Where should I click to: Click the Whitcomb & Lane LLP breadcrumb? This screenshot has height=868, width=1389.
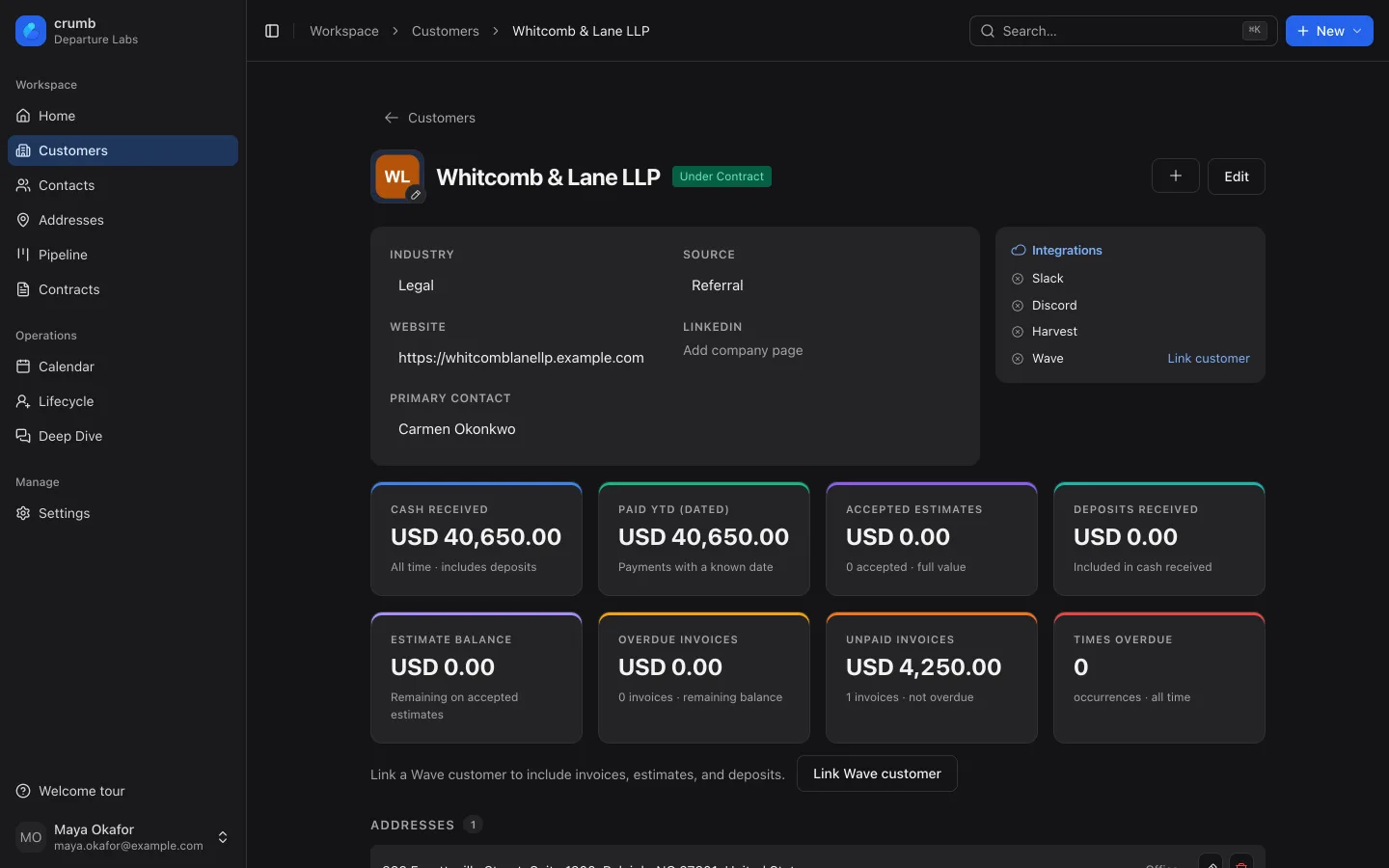pyautogui.click(x=581, y=31)
